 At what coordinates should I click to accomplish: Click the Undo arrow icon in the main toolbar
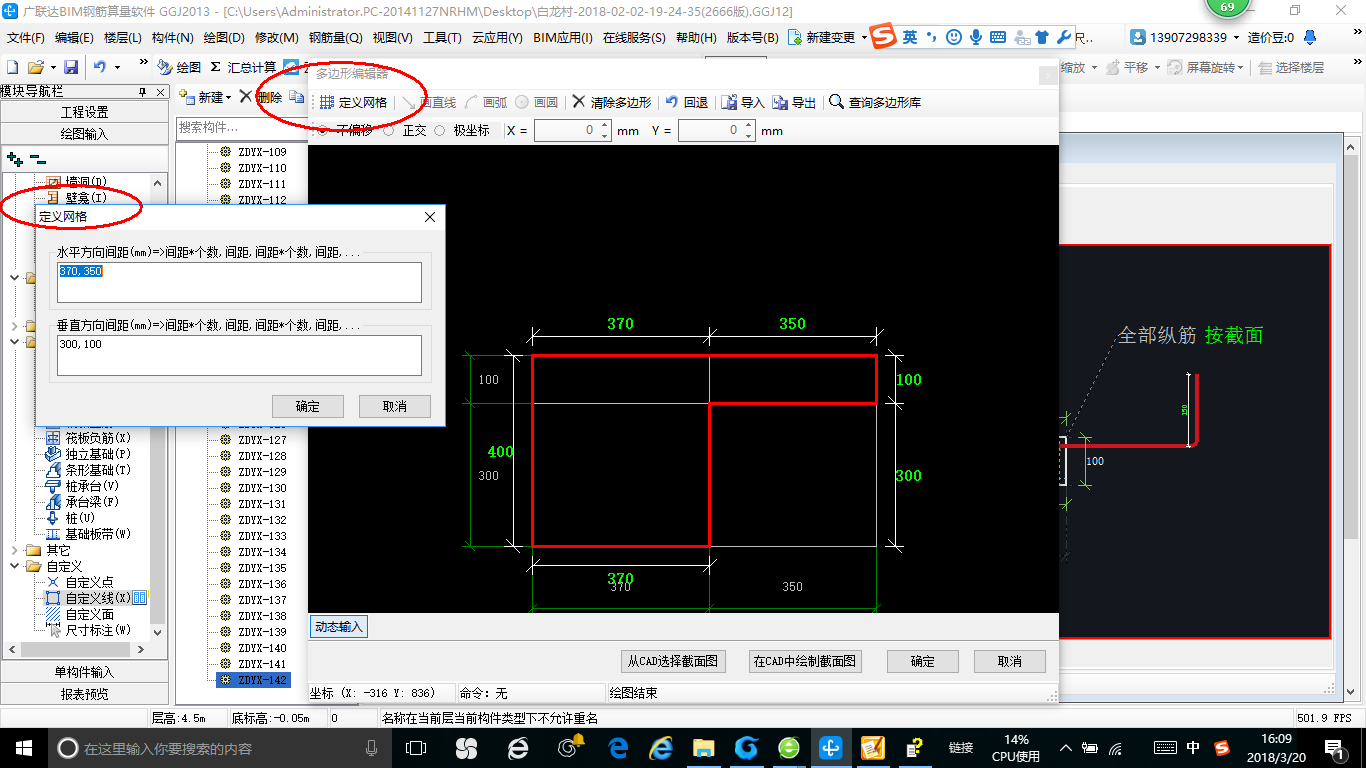[x=100, y=67]
